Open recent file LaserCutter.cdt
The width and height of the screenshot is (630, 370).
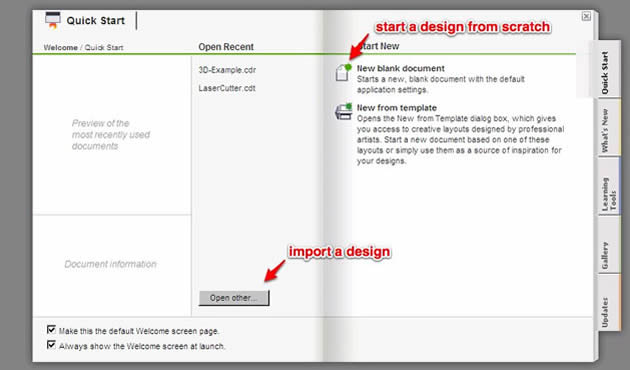click(227, 88)
